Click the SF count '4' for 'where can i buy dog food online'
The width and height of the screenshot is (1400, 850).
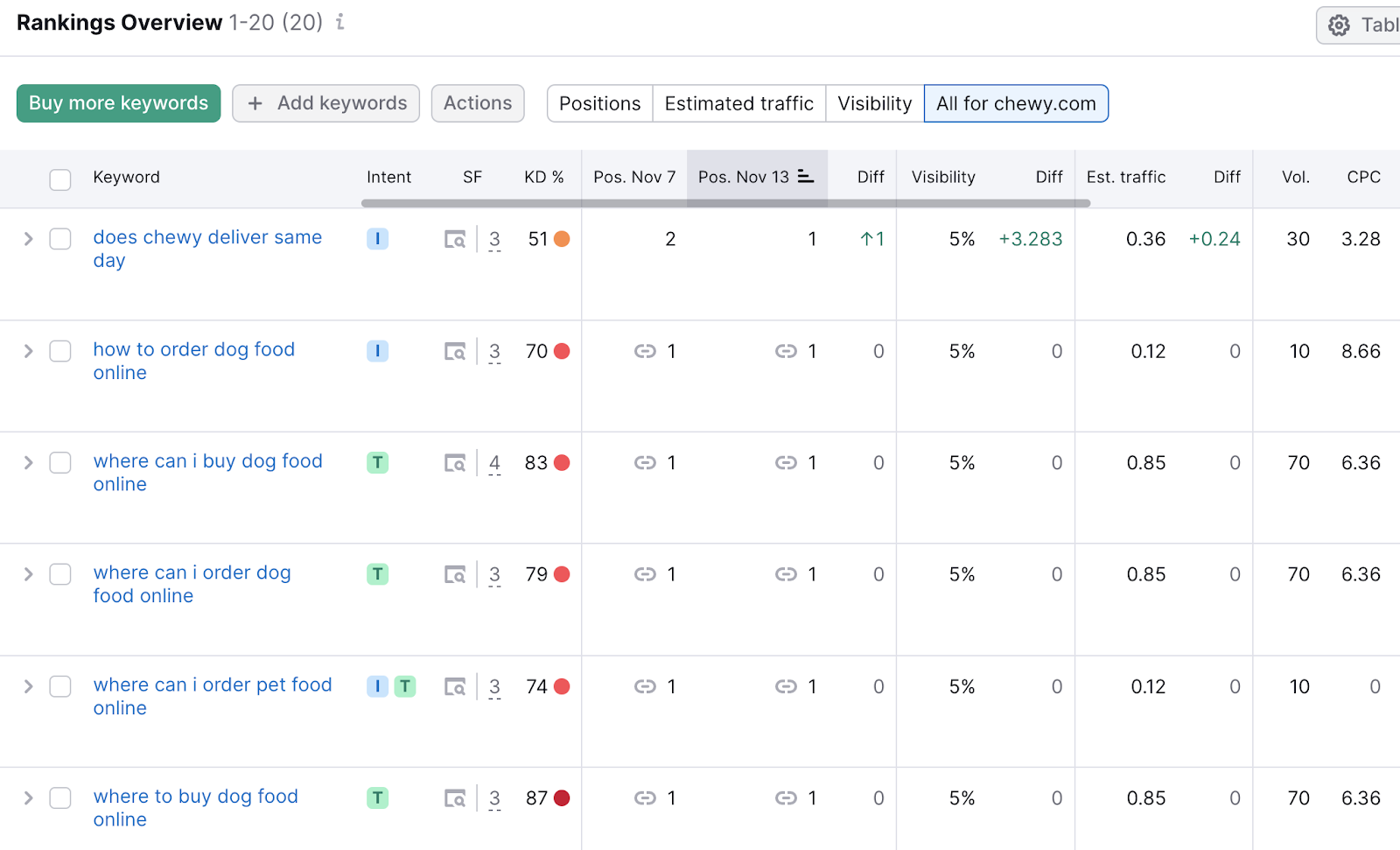click(494, 462)
